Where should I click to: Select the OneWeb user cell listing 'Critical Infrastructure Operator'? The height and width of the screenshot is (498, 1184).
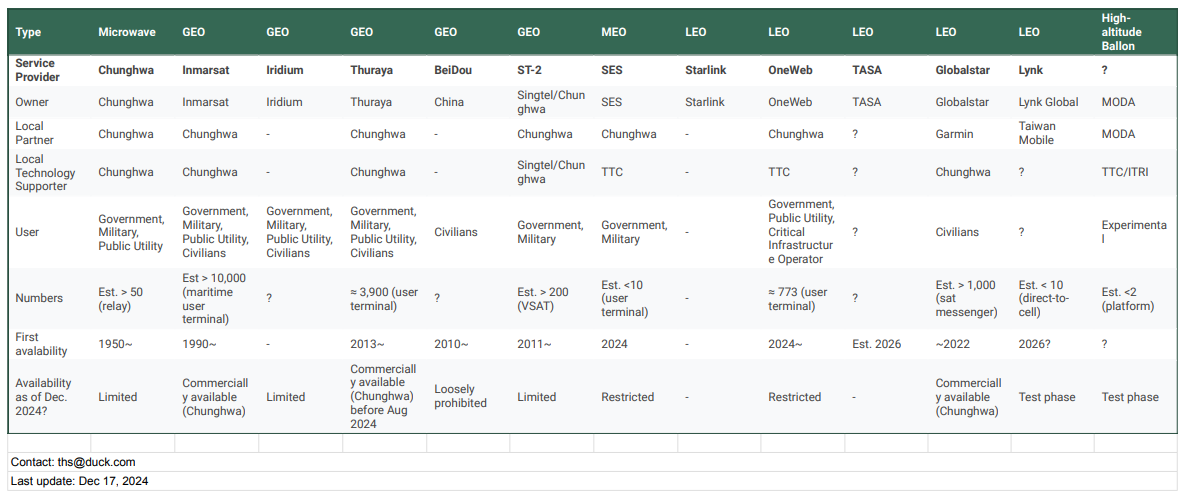coord(802,232)
